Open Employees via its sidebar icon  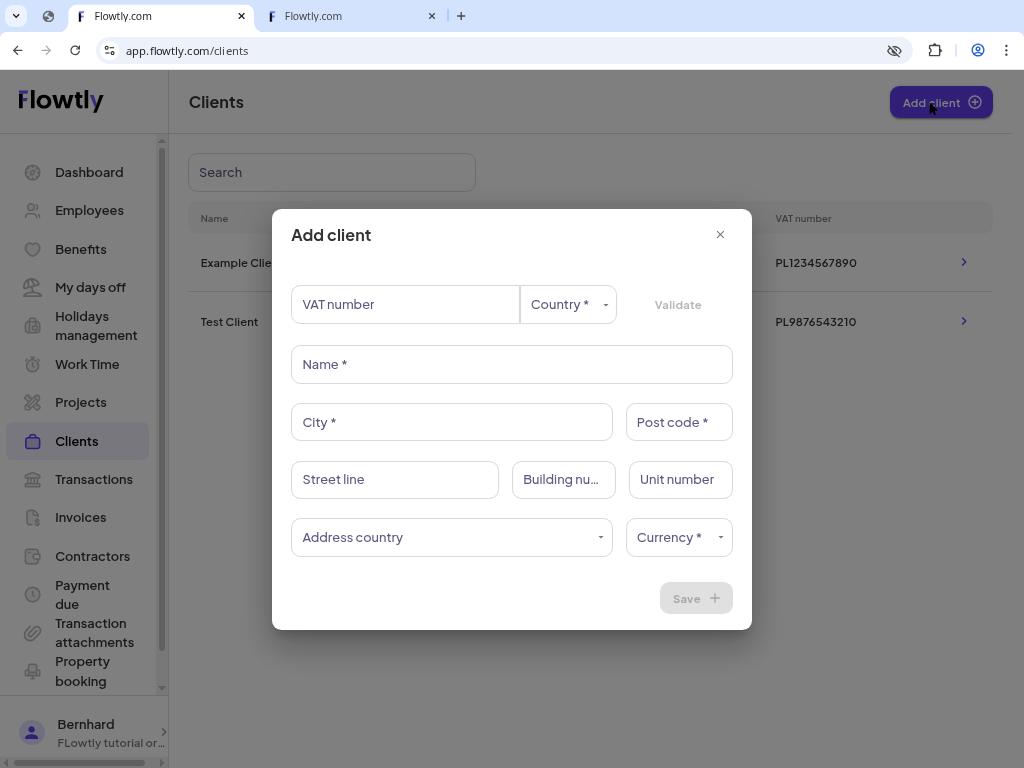(x=32, y=210)
